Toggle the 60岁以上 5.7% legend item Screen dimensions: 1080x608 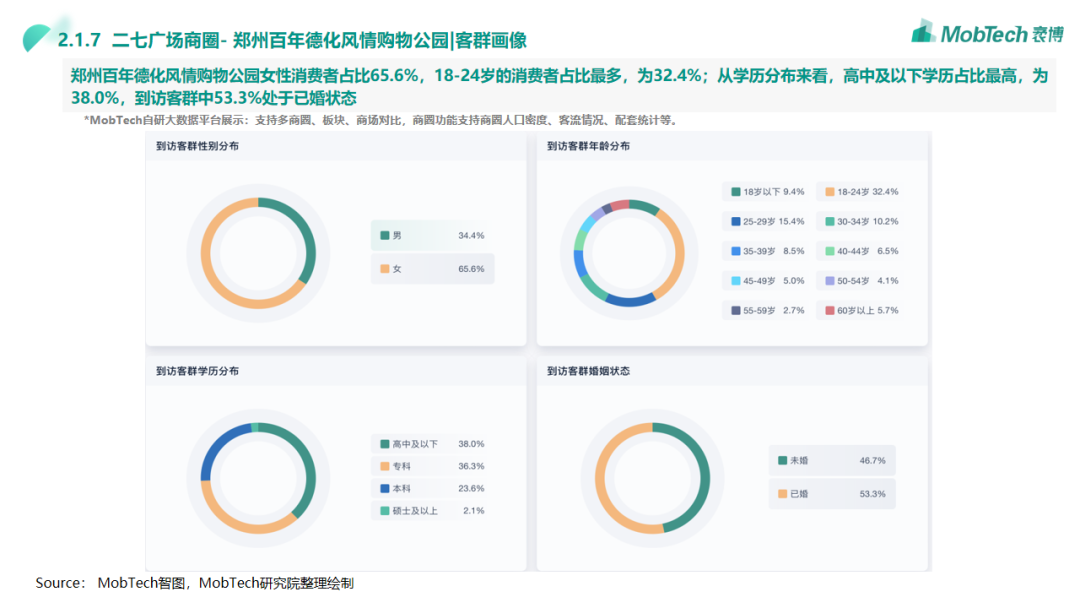(861, 310)
